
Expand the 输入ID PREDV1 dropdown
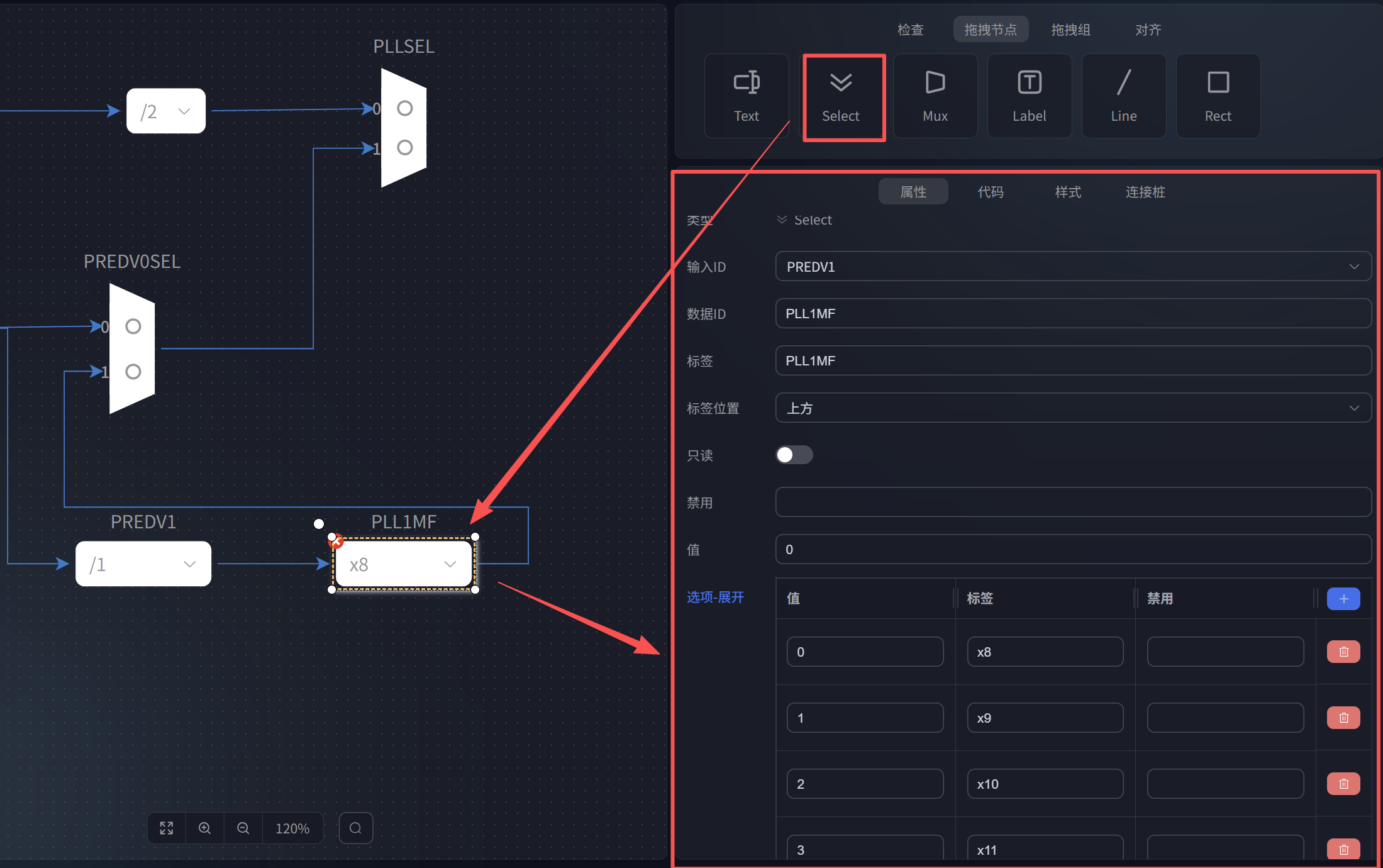pyautogui.click(x=1073, y=267)
